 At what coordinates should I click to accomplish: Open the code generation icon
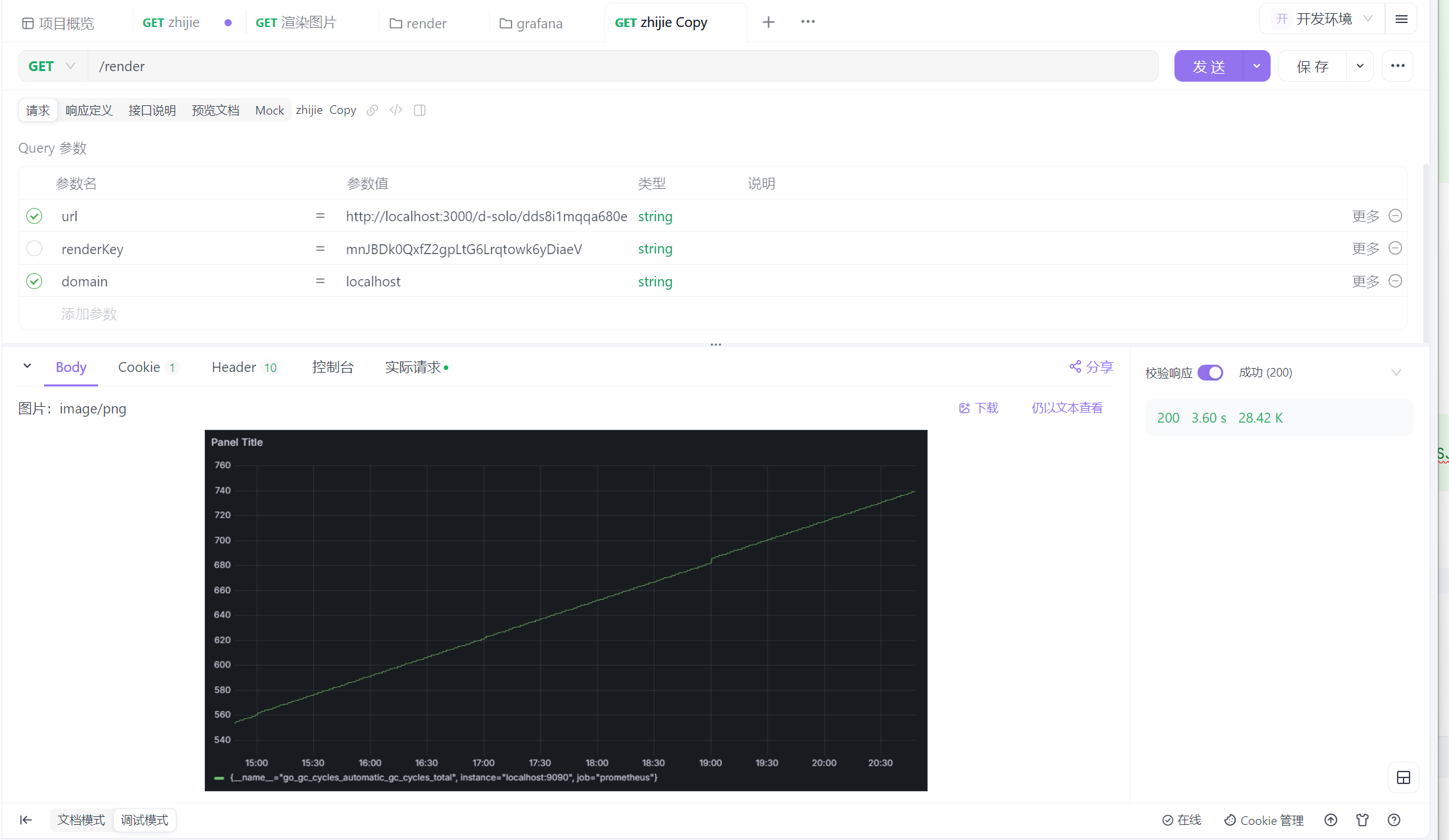pyautogui.click(x=396, y=110)
